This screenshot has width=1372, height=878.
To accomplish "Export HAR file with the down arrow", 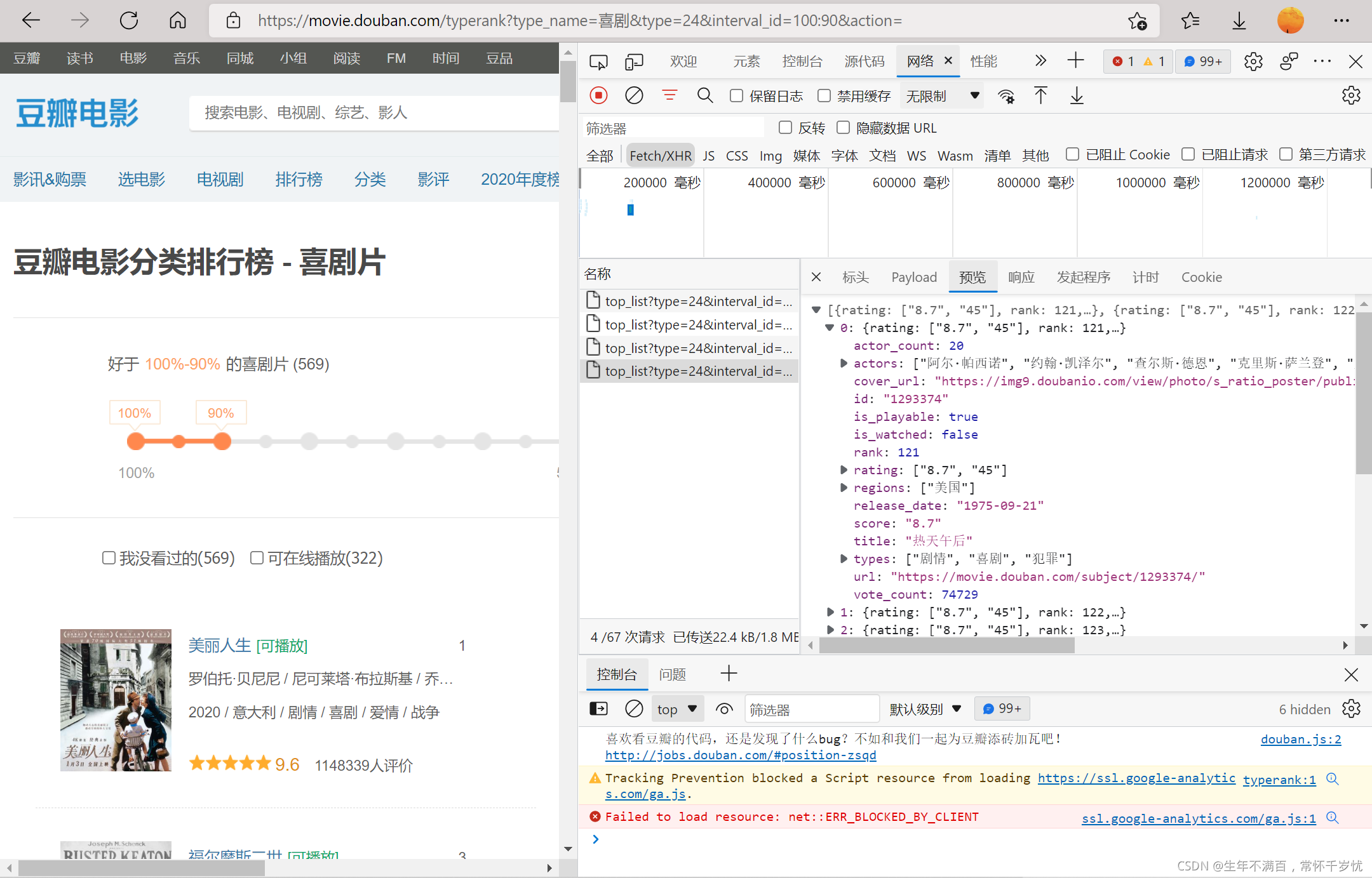I will pos(1077,96).
